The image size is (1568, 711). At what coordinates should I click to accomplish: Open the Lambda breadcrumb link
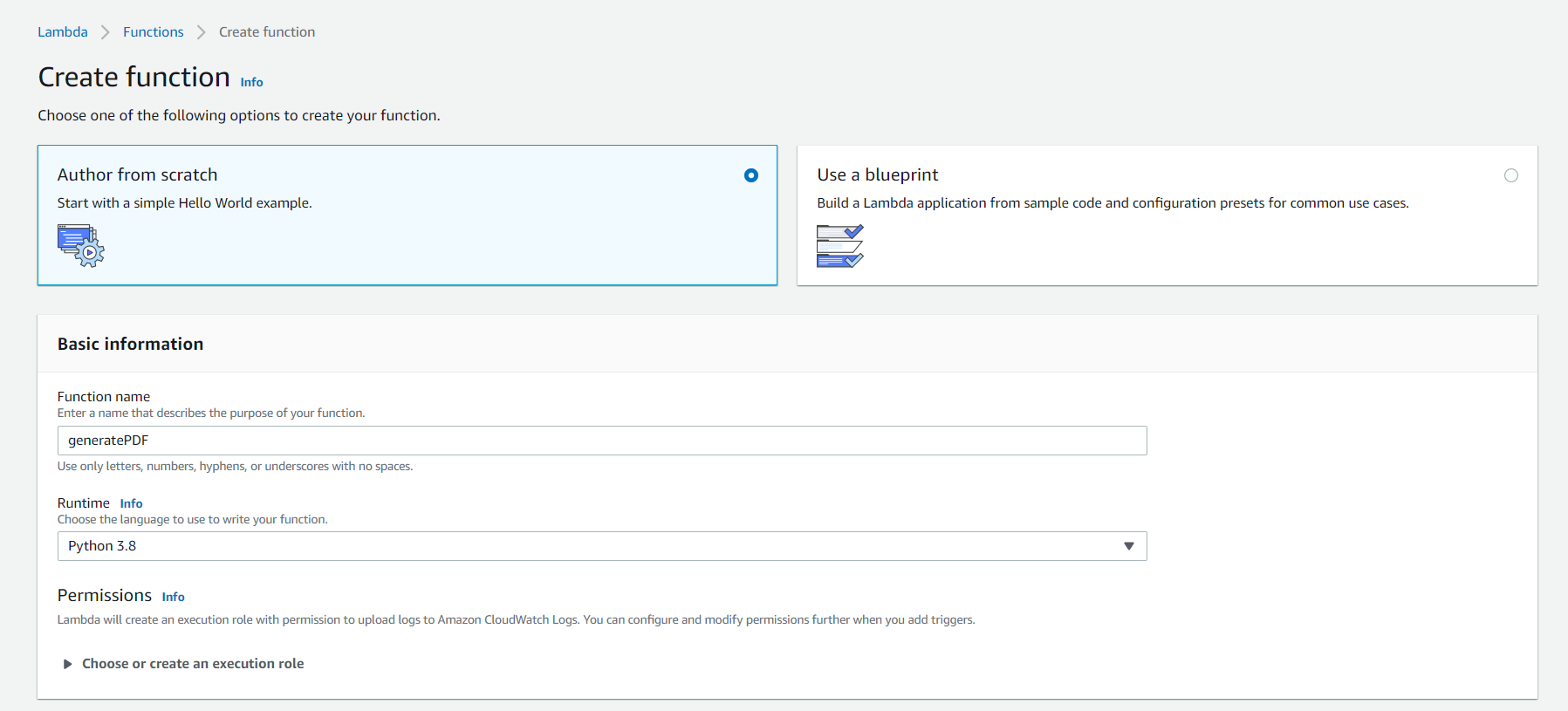(x=62, y=32)
